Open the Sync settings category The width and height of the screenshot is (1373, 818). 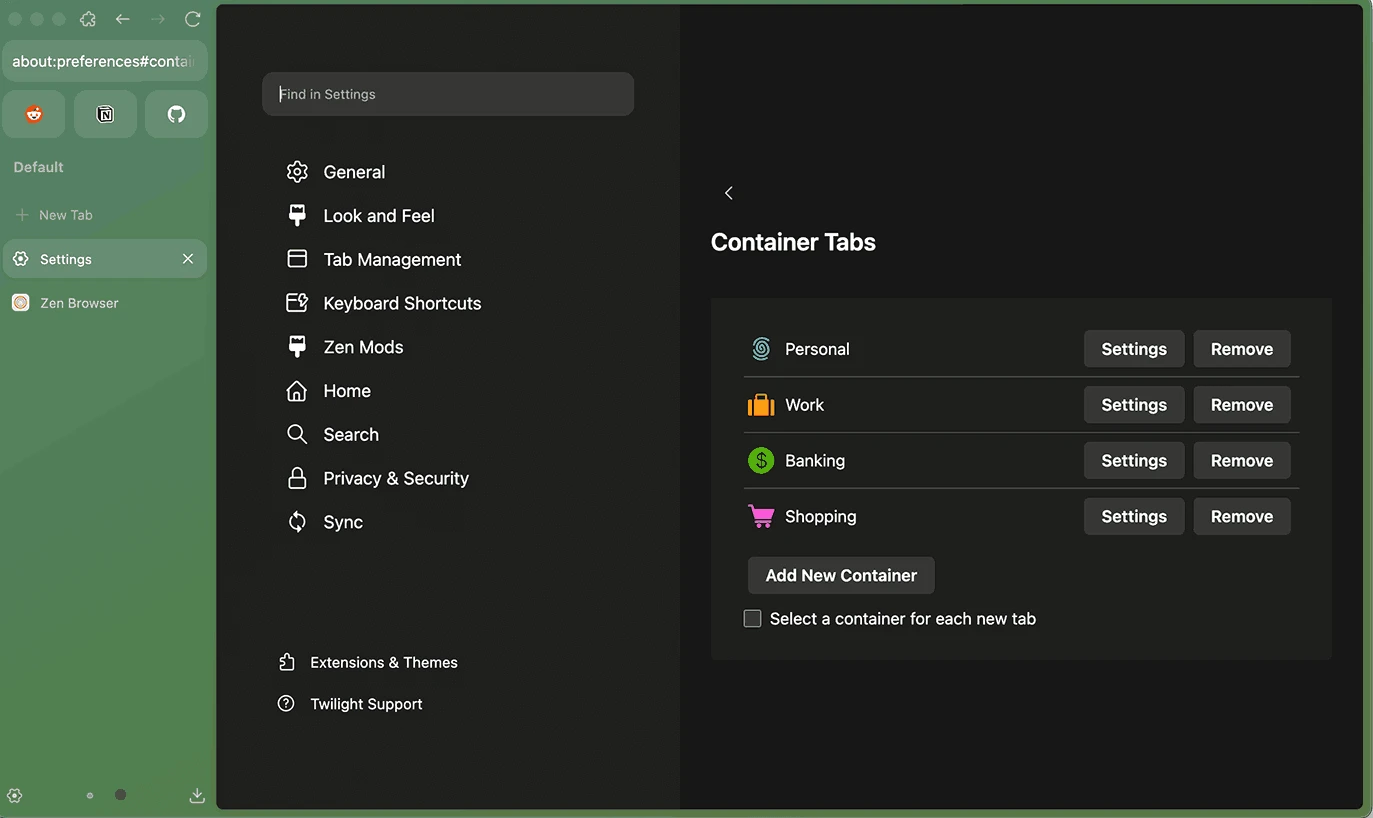click(324, 522)
